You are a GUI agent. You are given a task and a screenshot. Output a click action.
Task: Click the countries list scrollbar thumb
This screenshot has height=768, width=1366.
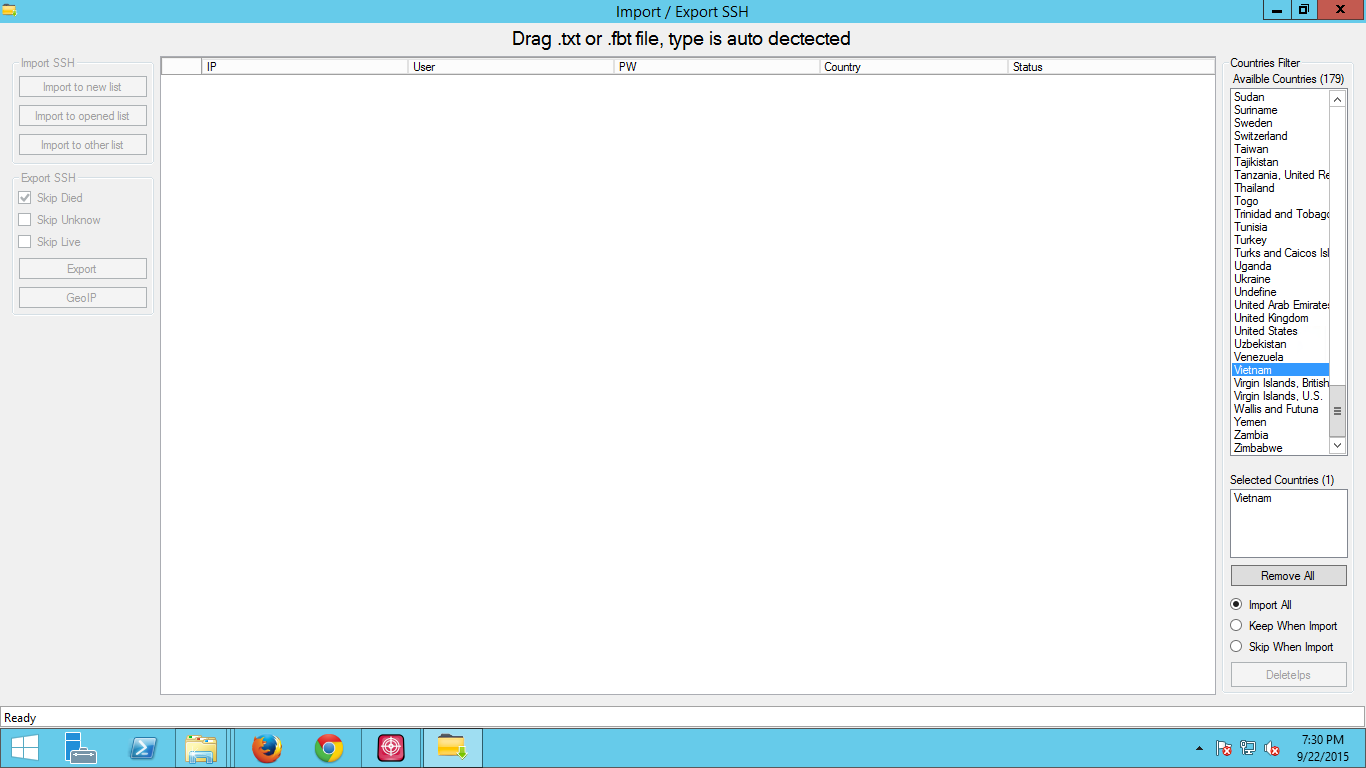[1338, 411]
